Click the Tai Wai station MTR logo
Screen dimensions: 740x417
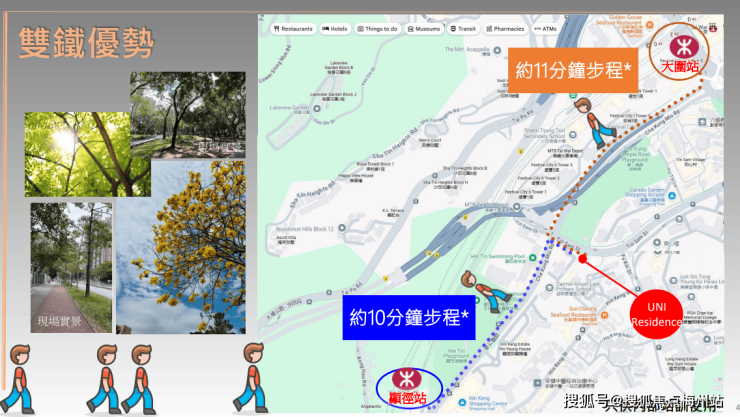coord(683,47)
